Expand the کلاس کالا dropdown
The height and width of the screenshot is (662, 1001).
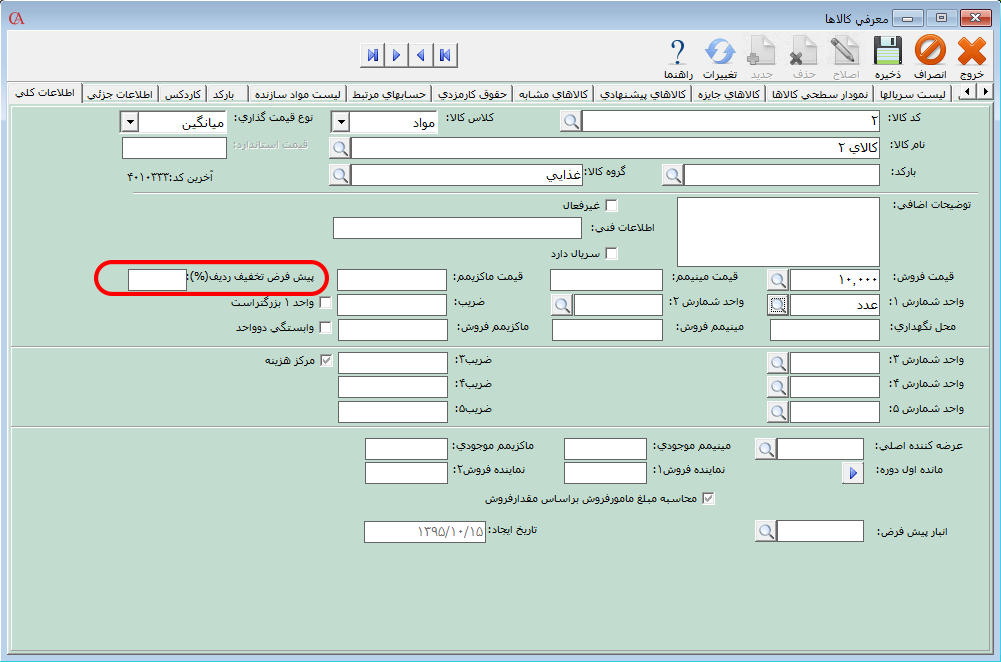(x=340, y=122)
